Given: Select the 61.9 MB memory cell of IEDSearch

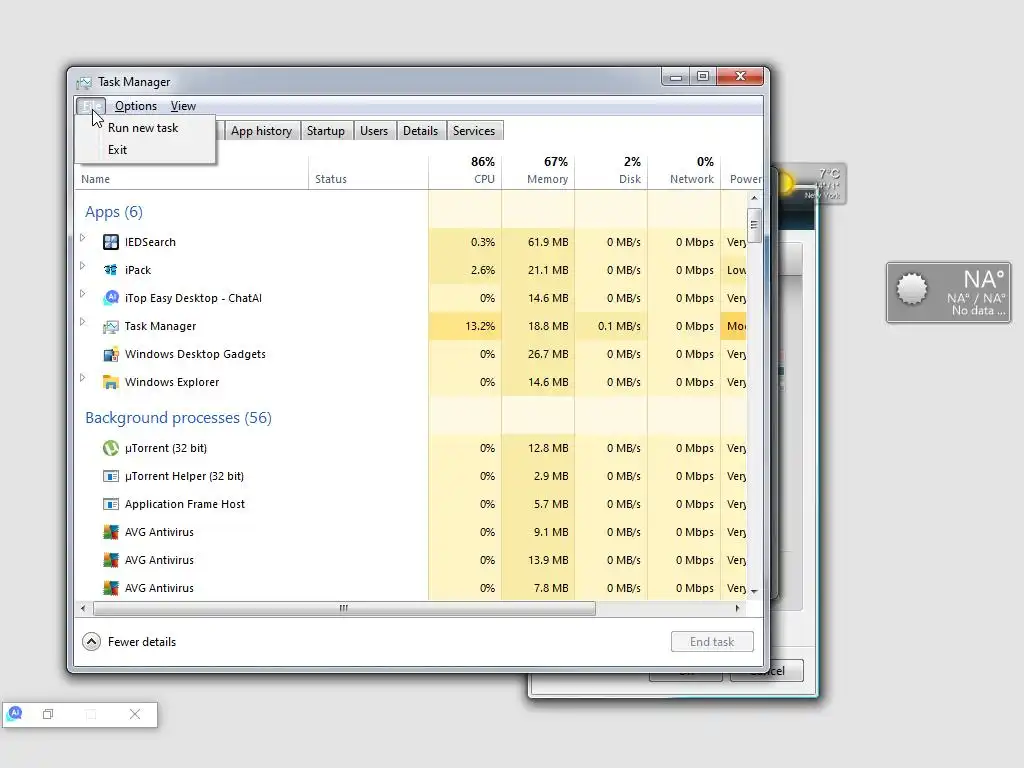Looking at the screenshot, I should 538,242.
